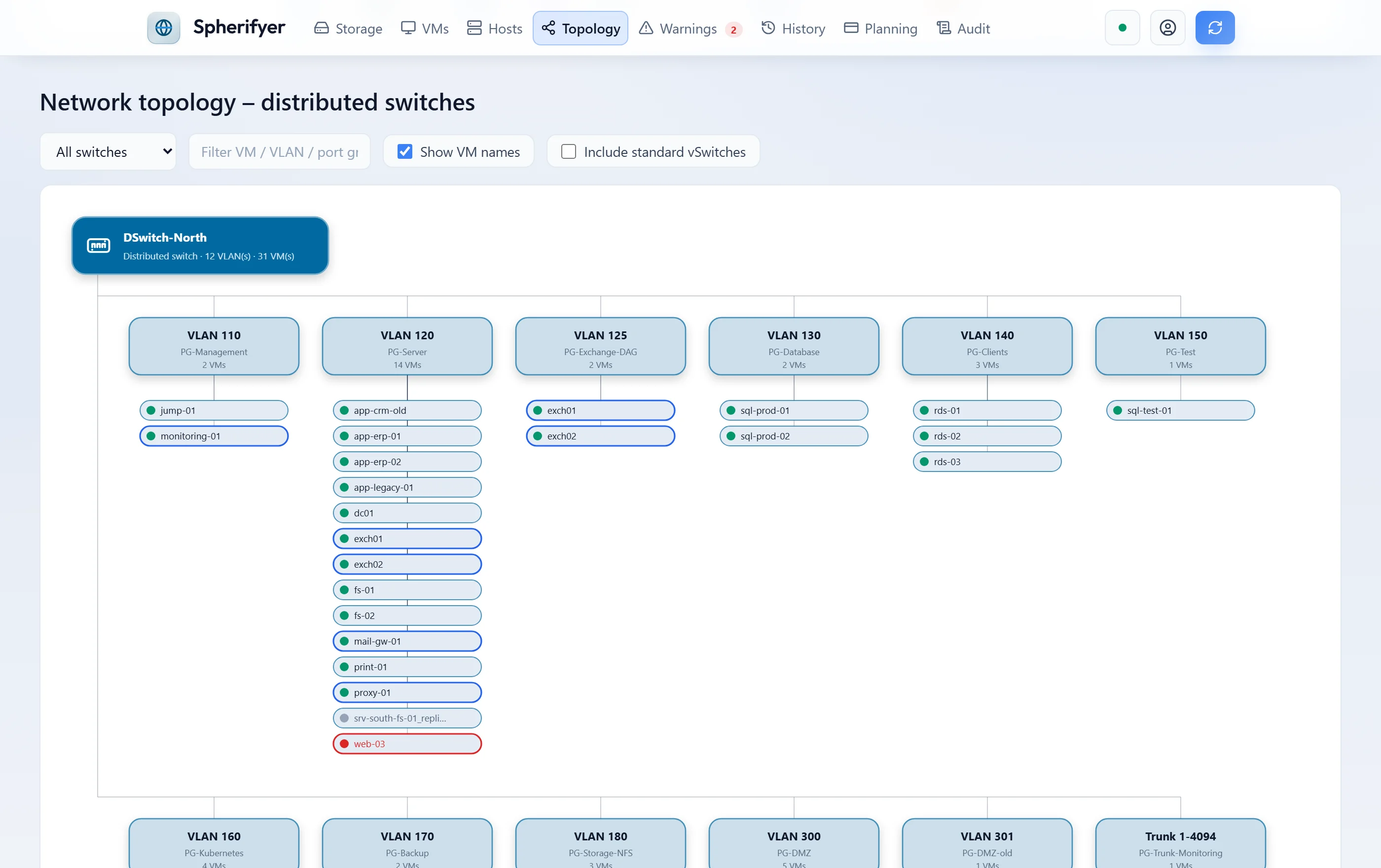Screen dimensions: 1381x868
Task: Click the red warnings count badge
Action: [x=733, y=29]
